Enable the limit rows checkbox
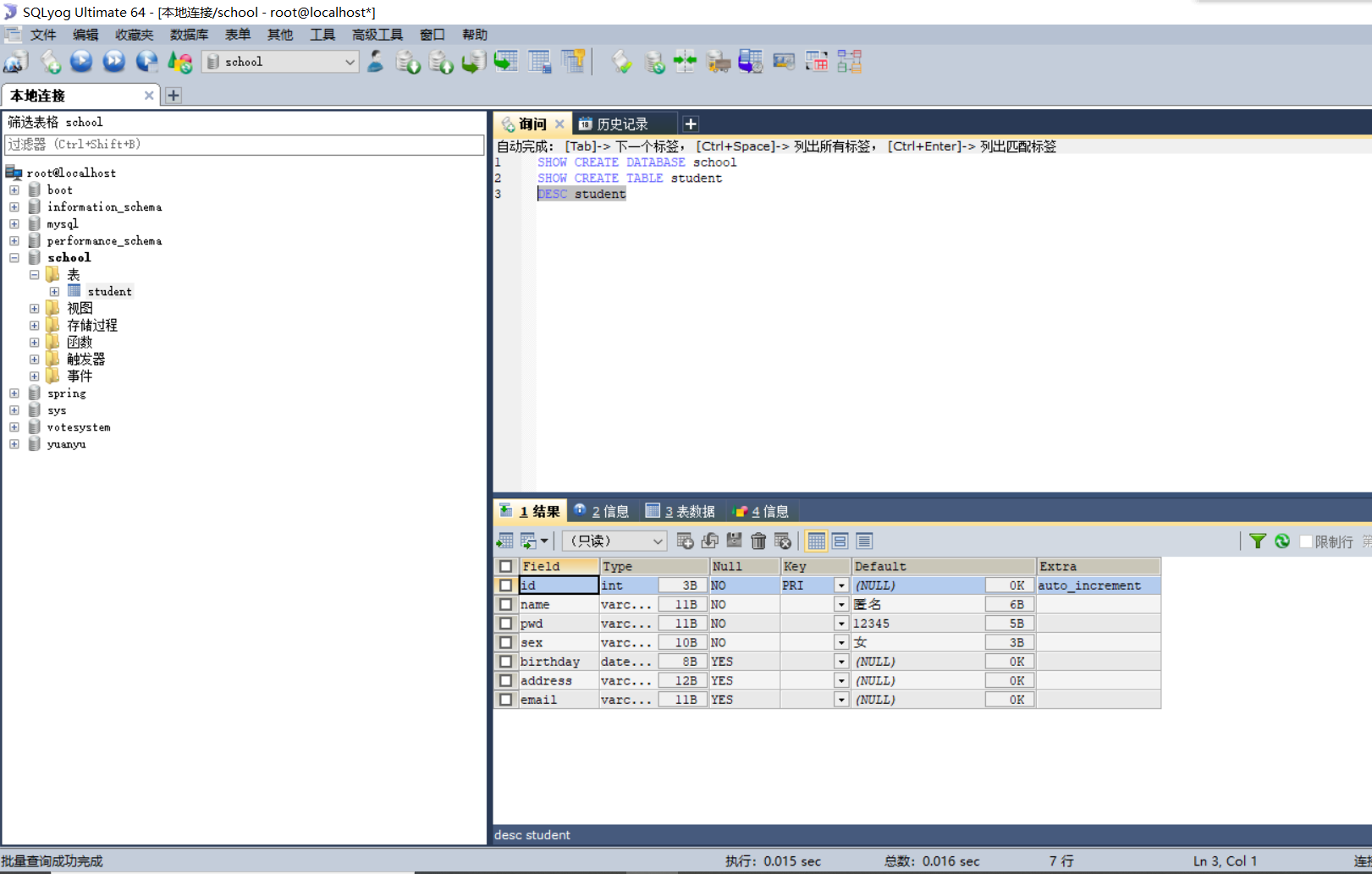This screenshot has height=874, width=1372. (x=1306, y=541)
